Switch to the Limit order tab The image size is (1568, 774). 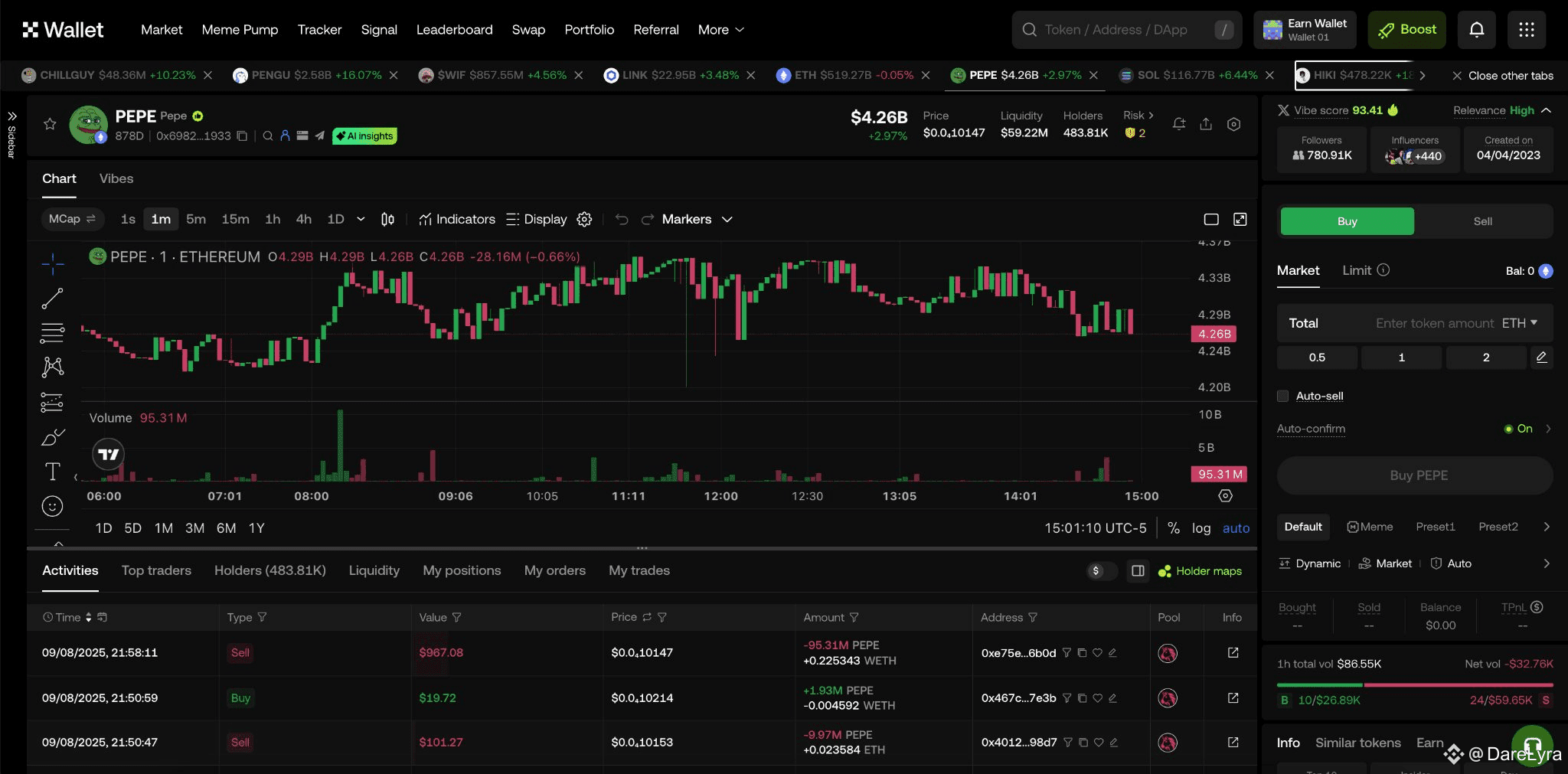(x=1357, y=270)
